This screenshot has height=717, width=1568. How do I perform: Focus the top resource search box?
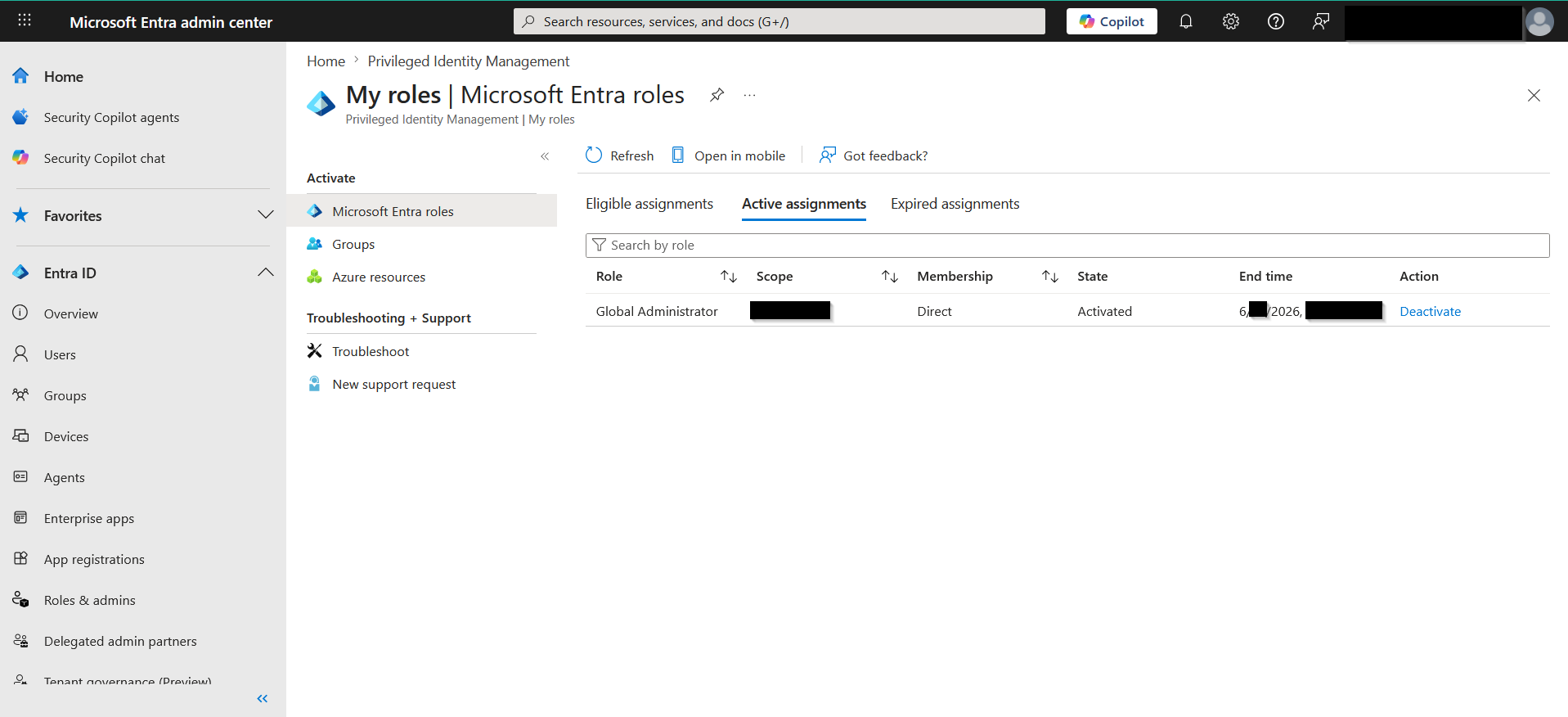780,21
